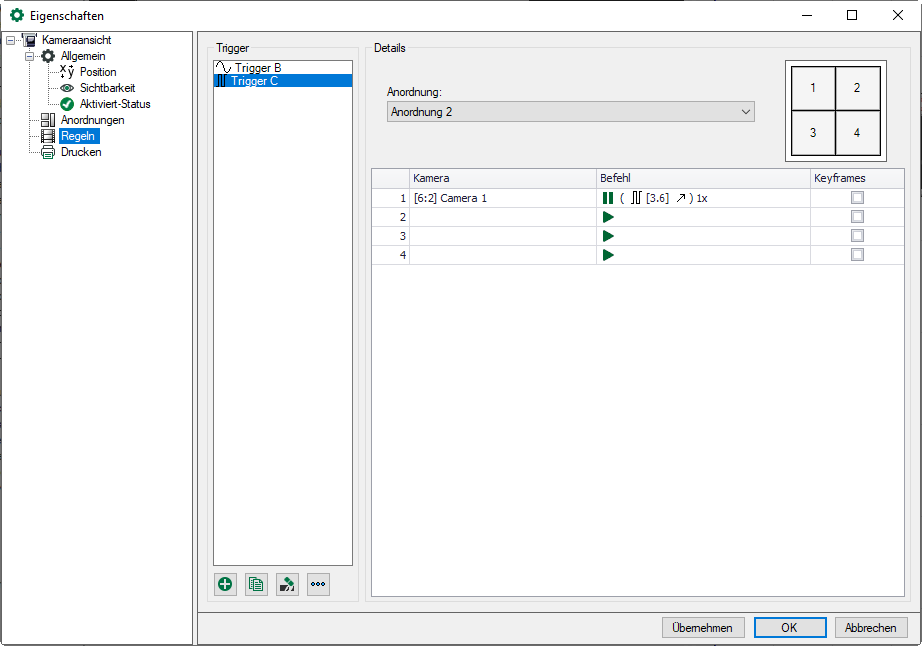Click the Abbrechen button
The height and width of the screenshot is (646, 922).
pos(871,628)
